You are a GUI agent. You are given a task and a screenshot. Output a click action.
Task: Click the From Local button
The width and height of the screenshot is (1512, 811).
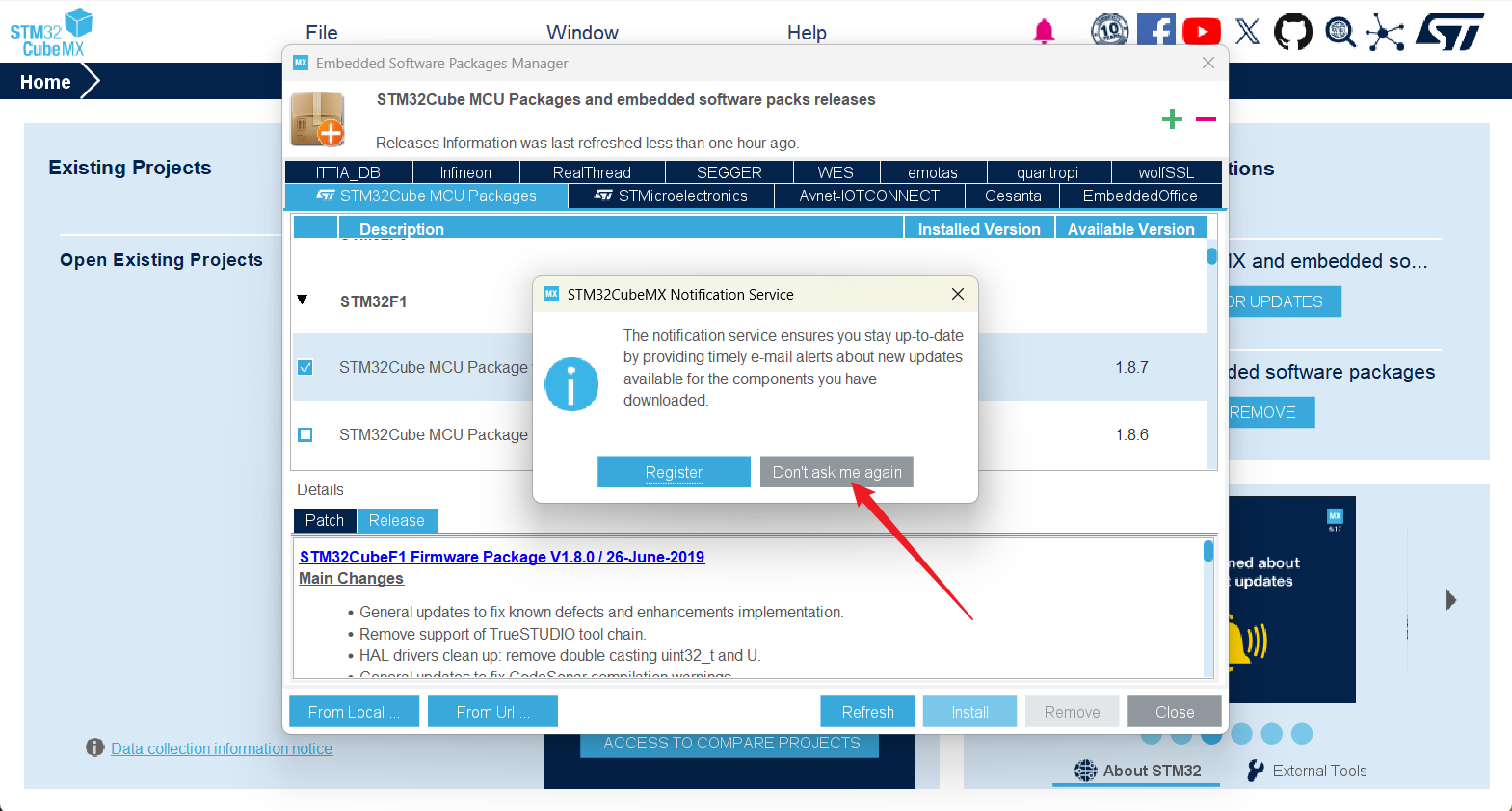(x=354, y=712)
